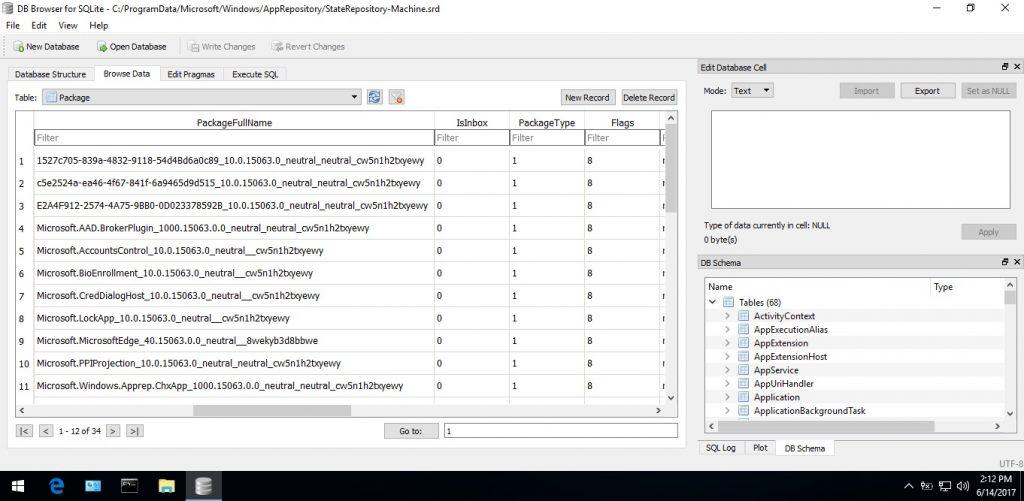Expand the Application table node
1024x501 pixels.
pyautogui.click(x=727, y=397)
